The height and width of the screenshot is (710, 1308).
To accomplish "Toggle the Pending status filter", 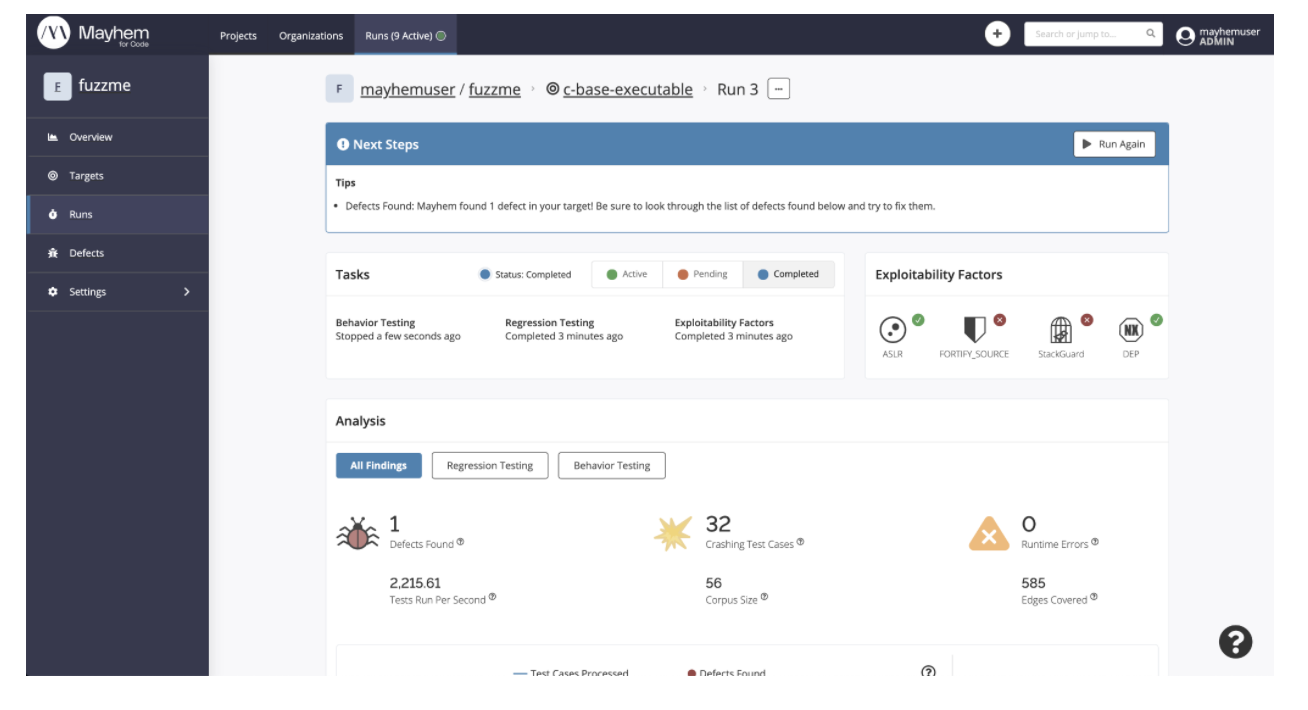I will tap(703, 273).
